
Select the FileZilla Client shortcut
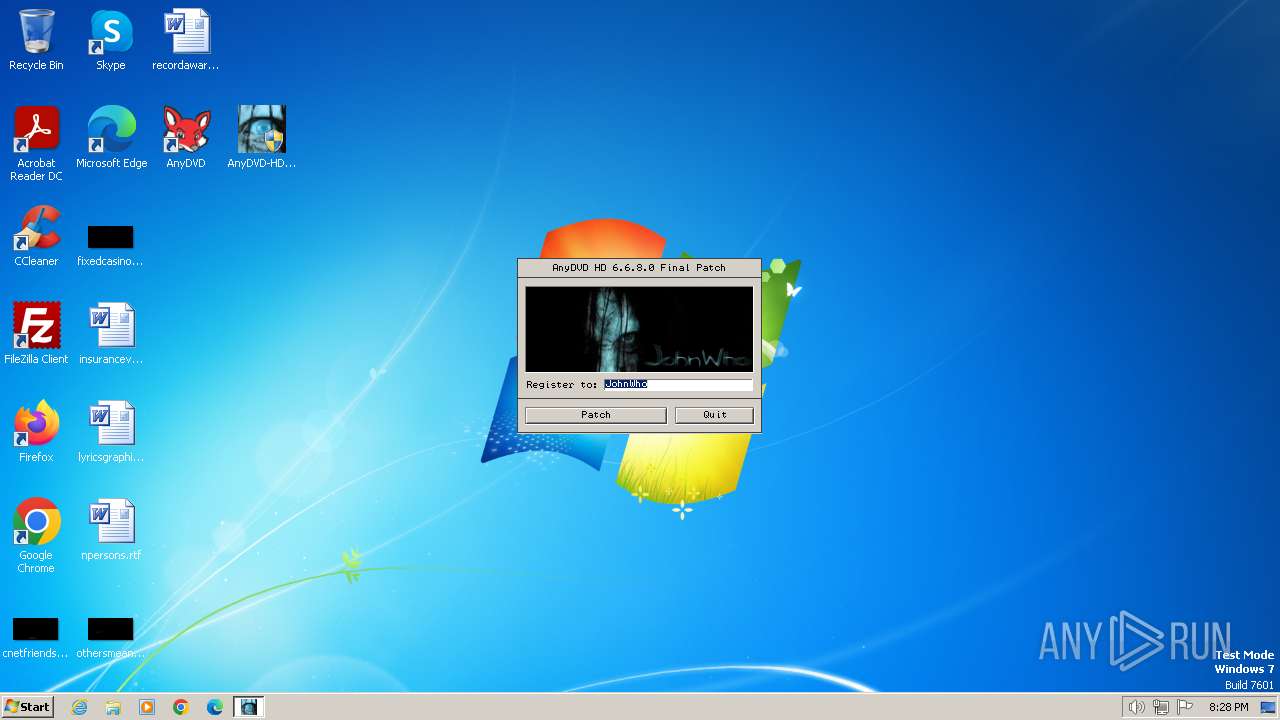pyautogui.click(x=36, y=334)
